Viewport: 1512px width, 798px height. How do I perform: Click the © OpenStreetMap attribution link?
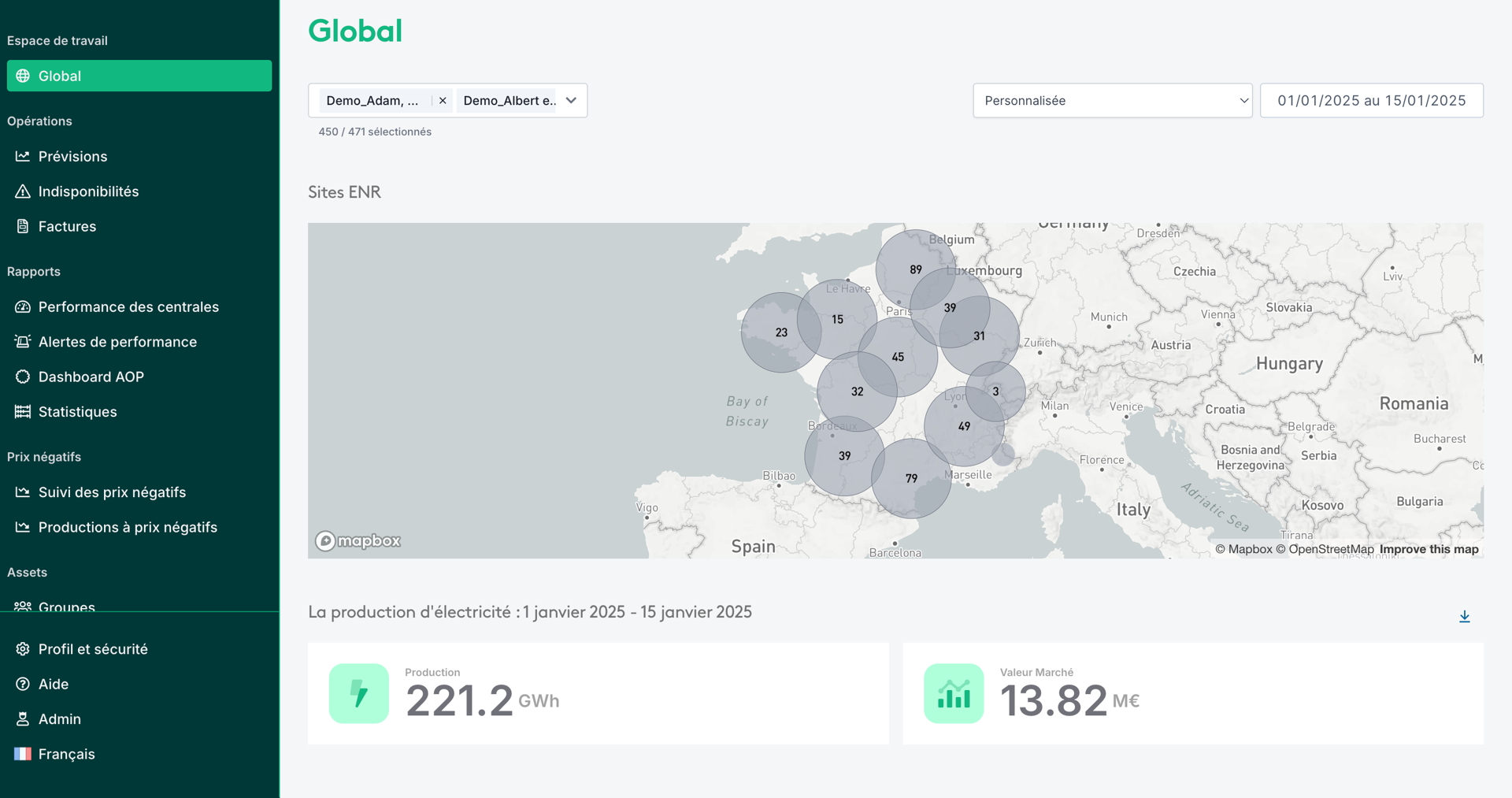(x=1325, y=549)
